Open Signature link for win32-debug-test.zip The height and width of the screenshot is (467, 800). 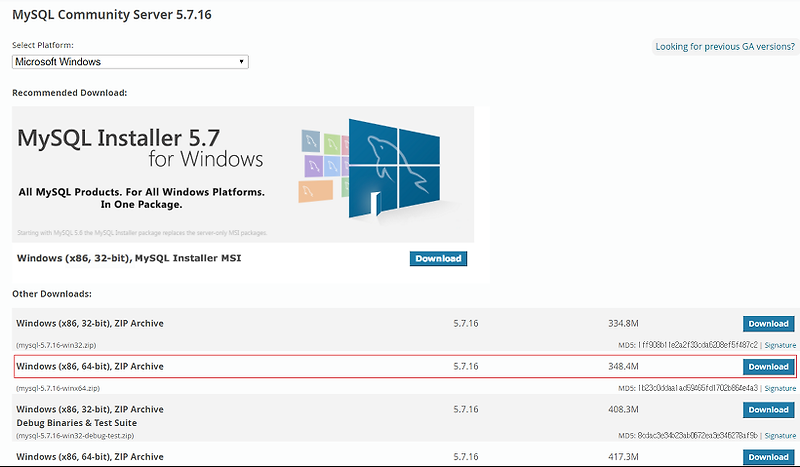pyautogui.click(x=780, y=435)
